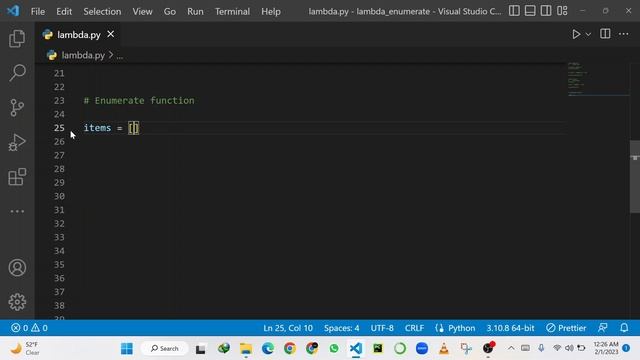640x360 pixels.
Task: Select the lambda.py editor tab
Action: tap(78, 35)
